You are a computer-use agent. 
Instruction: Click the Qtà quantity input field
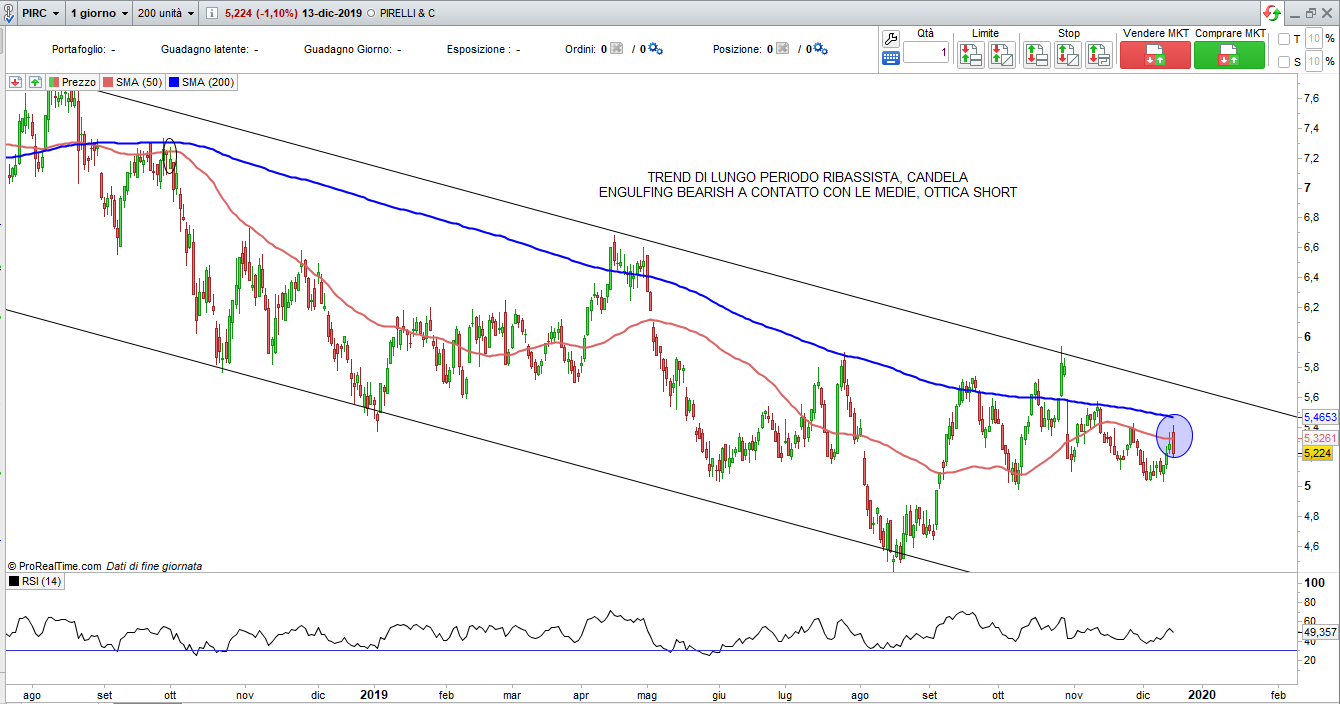pyautogui.click(x=926, y=52)
